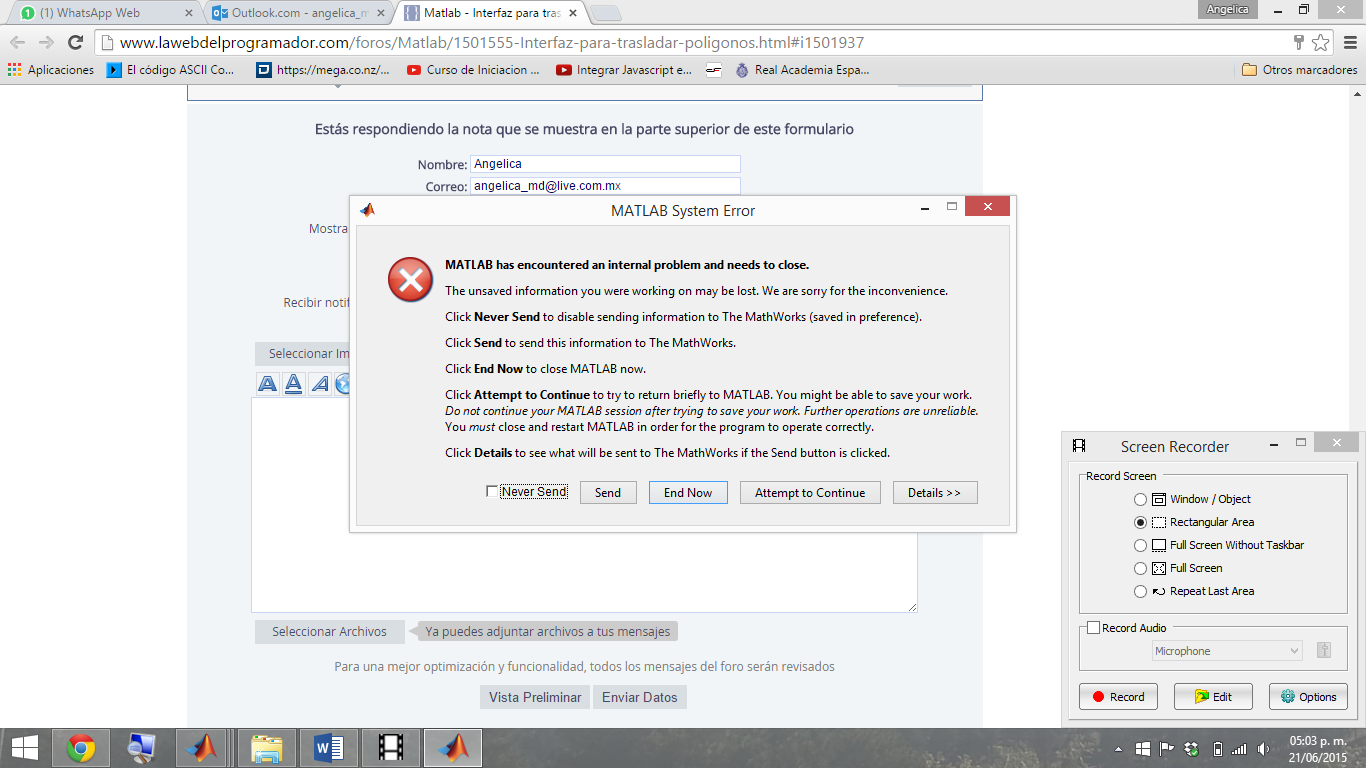Click the underlined A formatting icon
Viewport: 1366px width, 768px height.
(294, 383)
